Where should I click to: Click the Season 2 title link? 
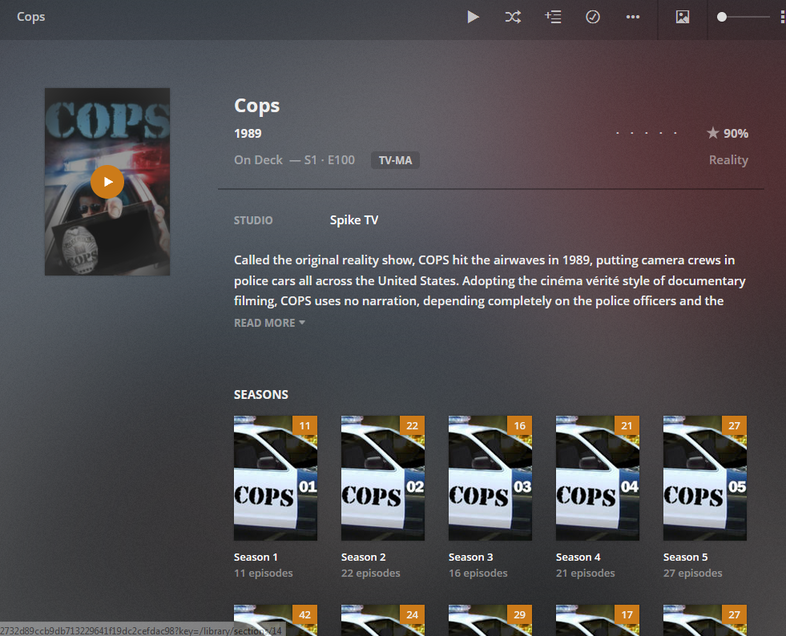tap(363, 557)
